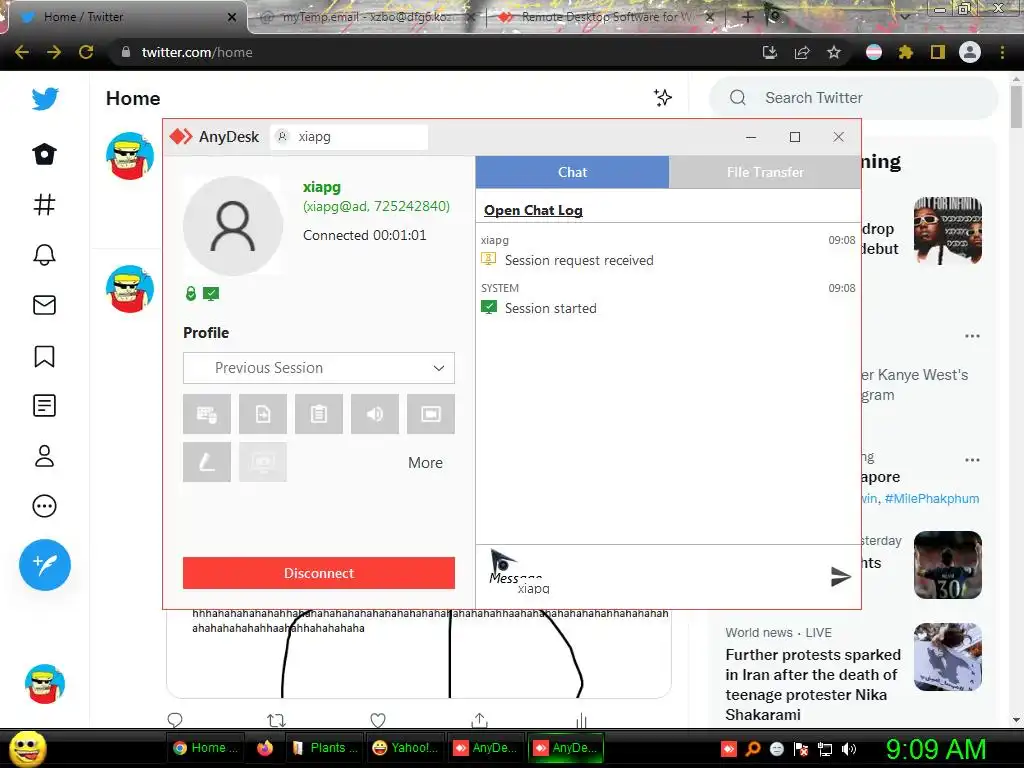
Task: Click More permissions in AnyDesk
Action: click(x=425, y=462)
